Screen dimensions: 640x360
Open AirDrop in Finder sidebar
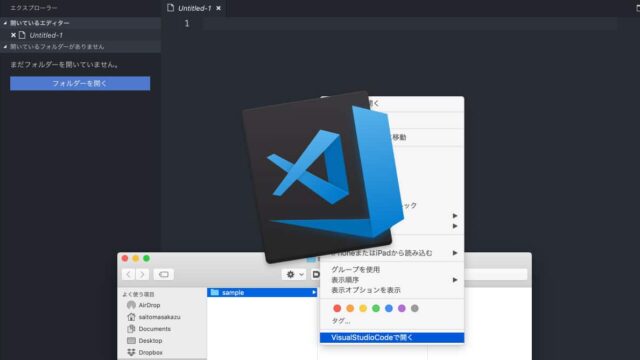click(144, 305)
